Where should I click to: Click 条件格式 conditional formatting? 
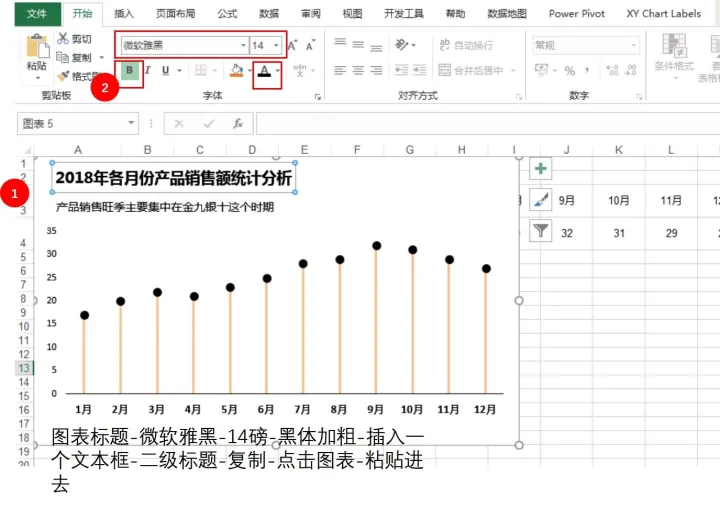click(674, 56)
